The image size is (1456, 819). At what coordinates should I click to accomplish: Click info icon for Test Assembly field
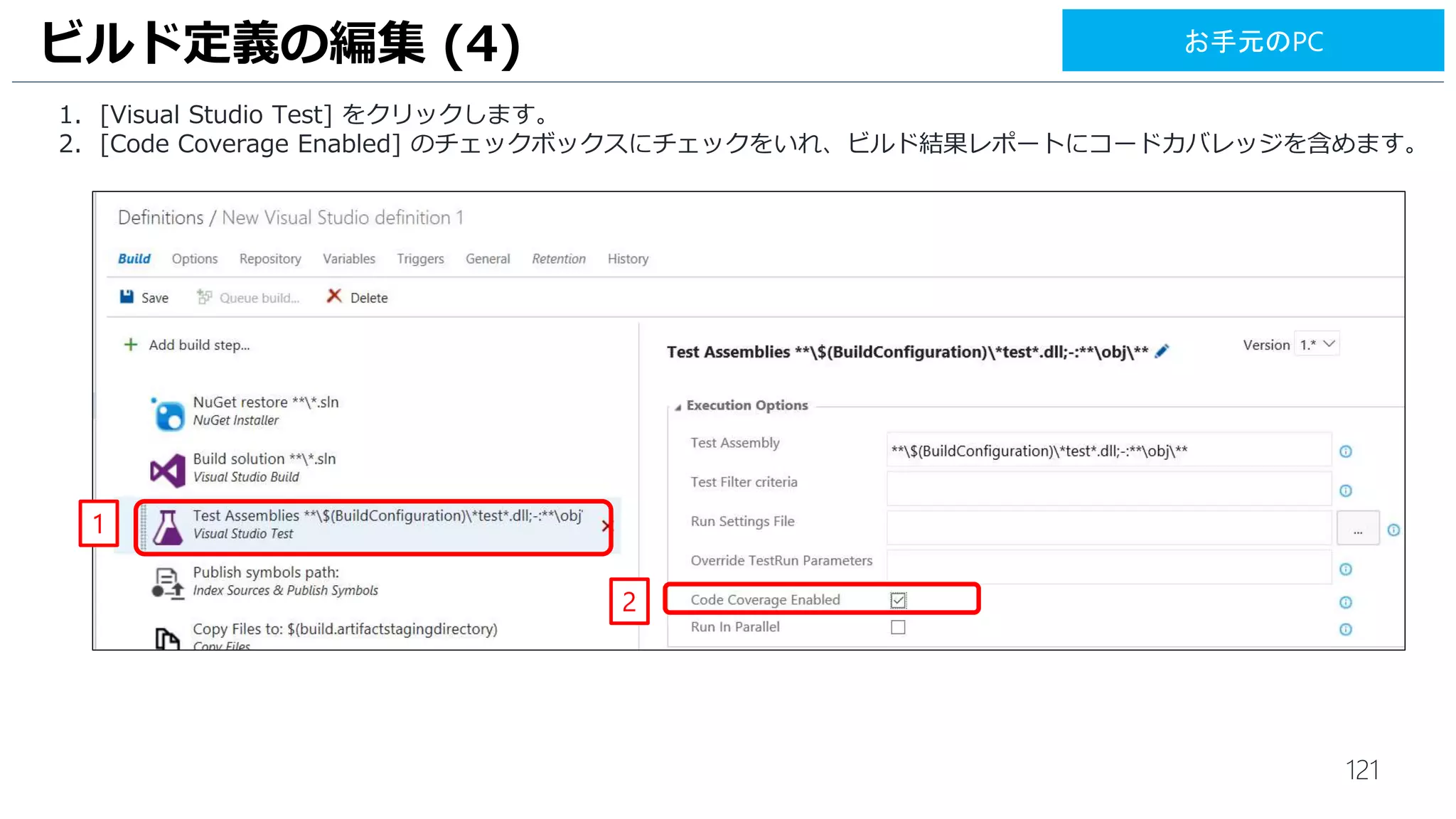(x=1346, y=451)
